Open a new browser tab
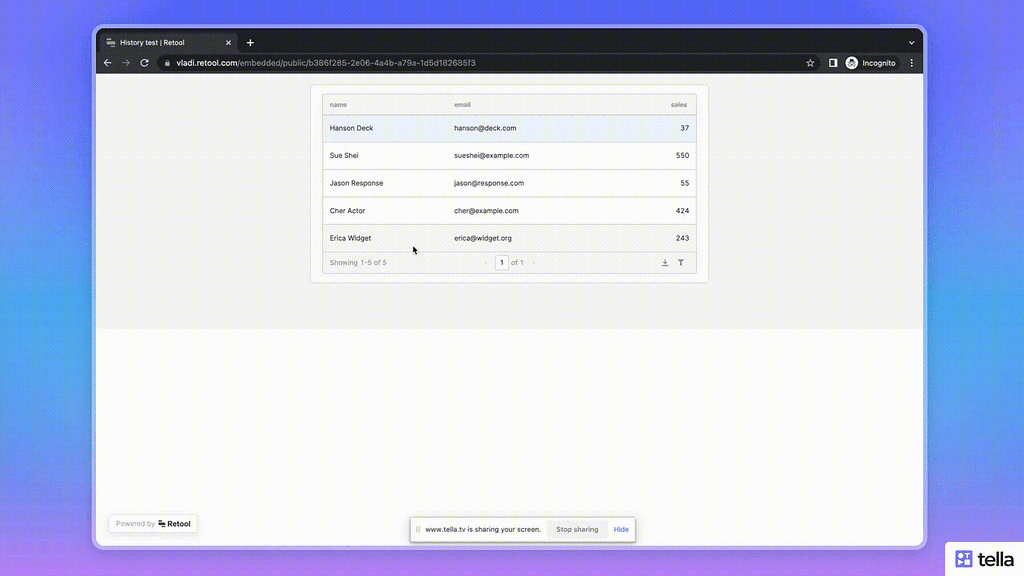This screenshot has width=1024, height=576. click(x=250, y=42)
